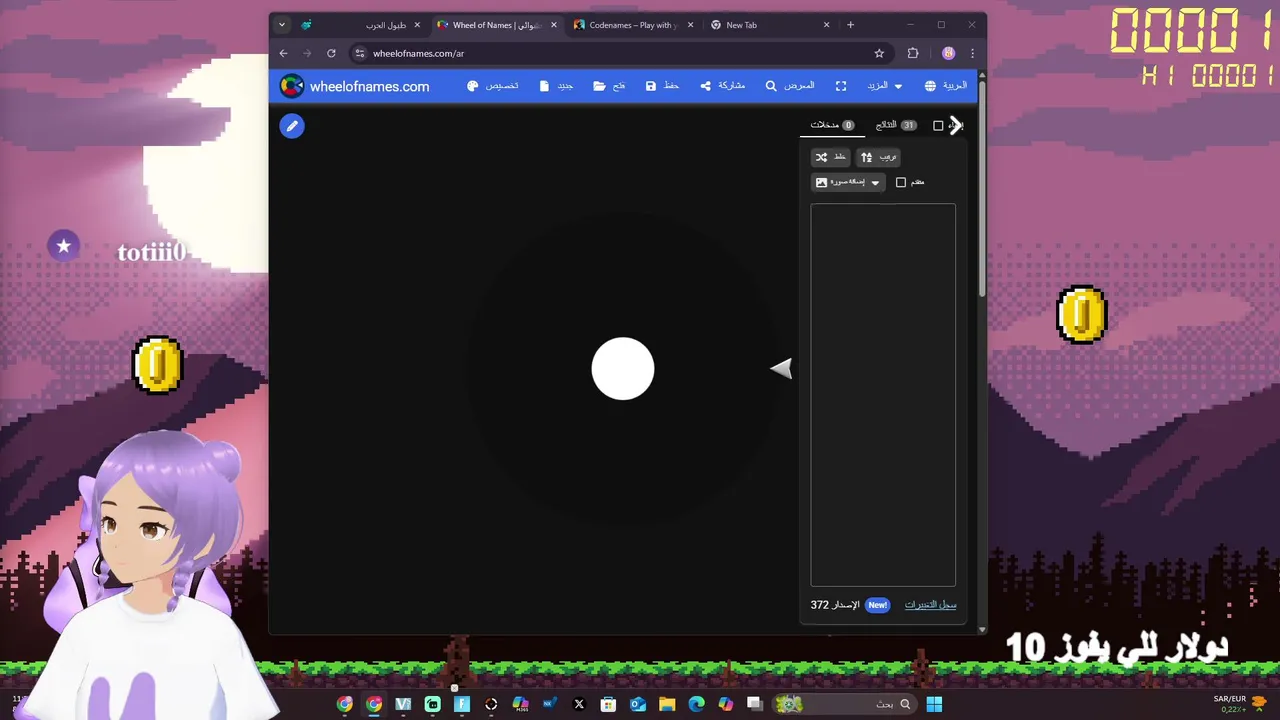The image size is (1280, 720).
Task: Open the gallery (المعرض) search
Action: coord(790,86)
